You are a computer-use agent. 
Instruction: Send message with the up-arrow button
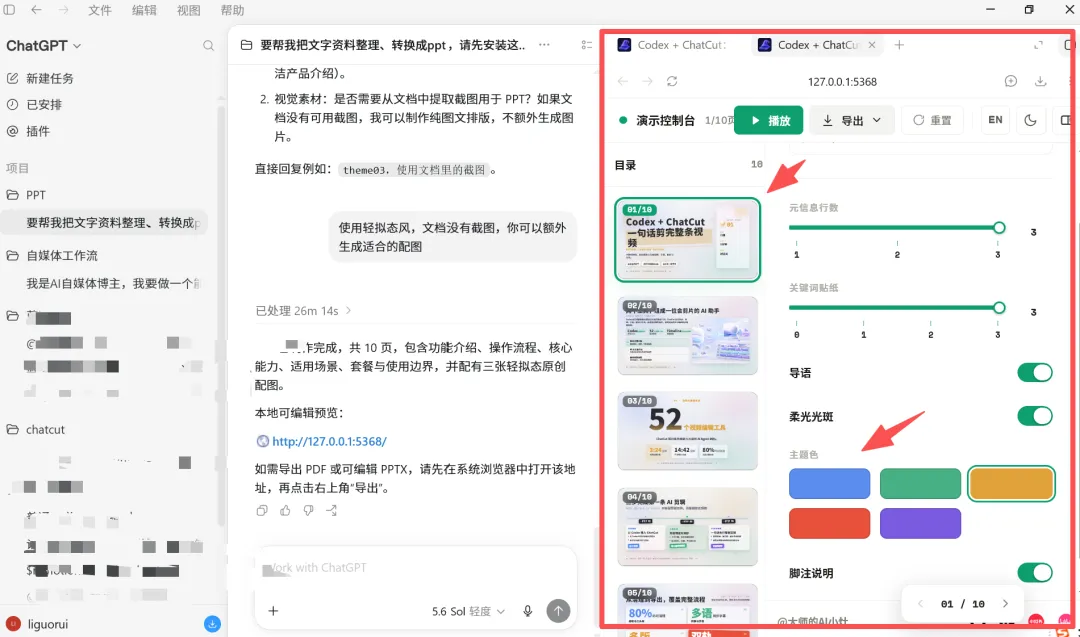(558, 610)
